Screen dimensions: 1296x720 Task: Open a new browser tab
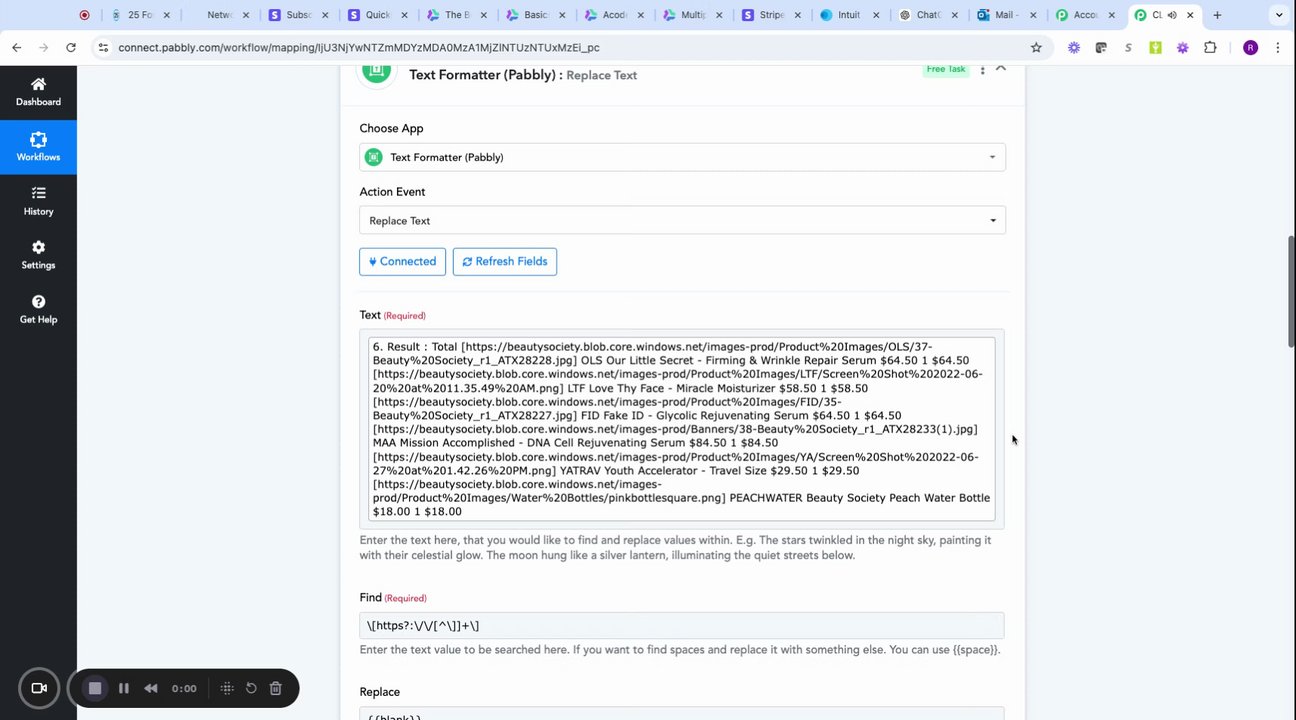1217,15
